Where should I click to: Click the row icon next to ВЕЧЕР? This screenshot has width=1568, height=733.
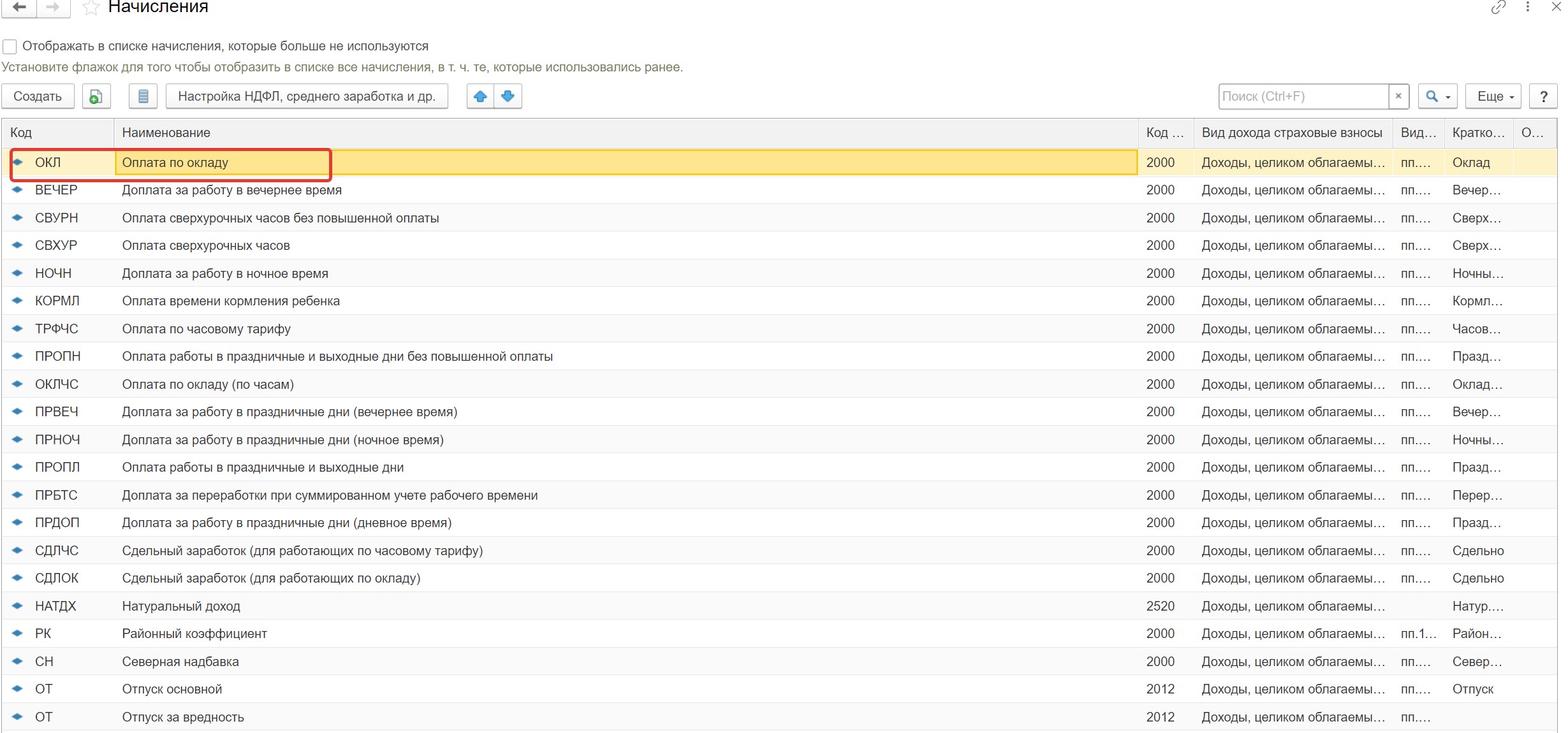point(18,190)
